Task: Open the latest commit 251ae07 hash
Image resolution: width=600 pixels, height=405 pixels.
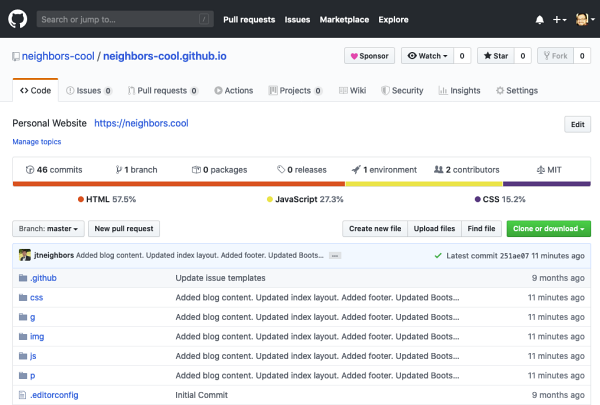Action: pos(514,256)
